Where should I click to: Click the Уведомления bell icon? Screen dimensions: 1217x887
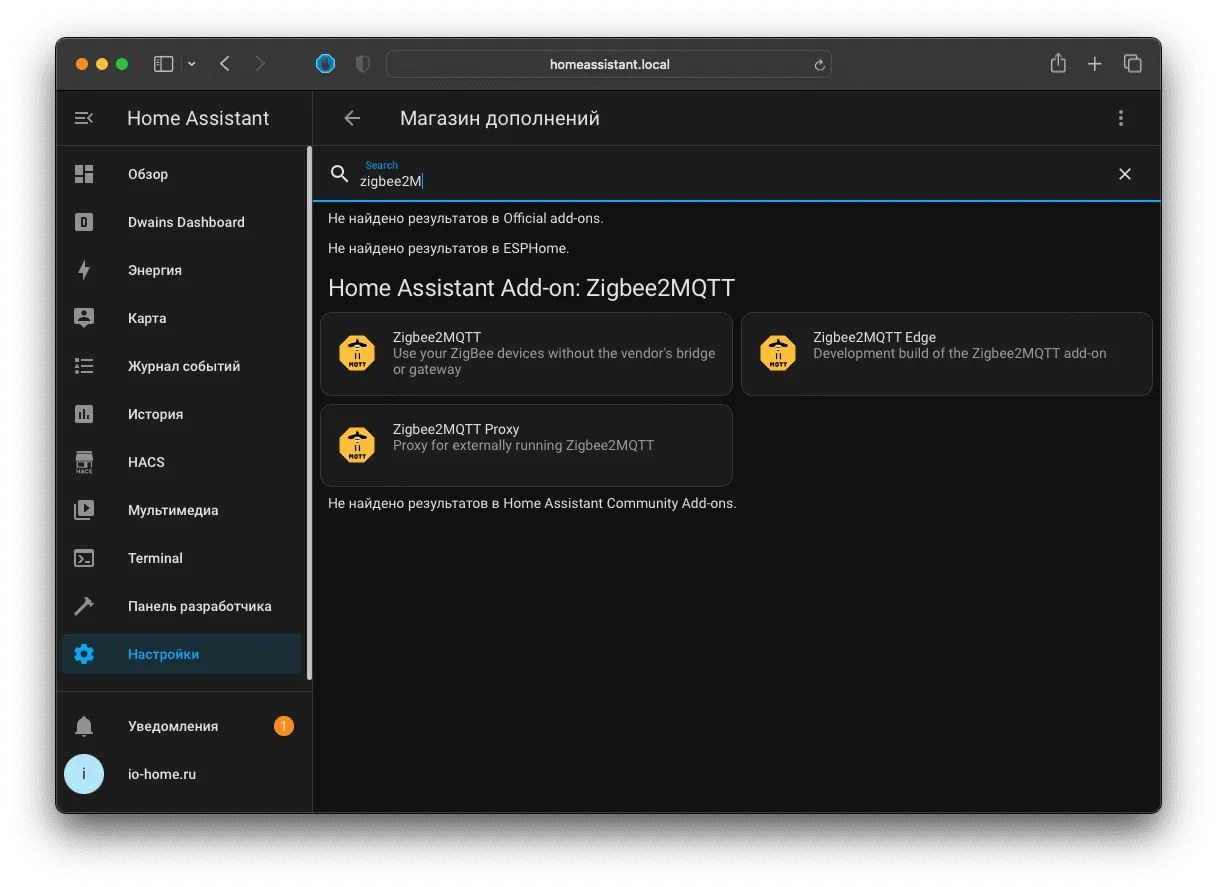(x=84, y=726)
